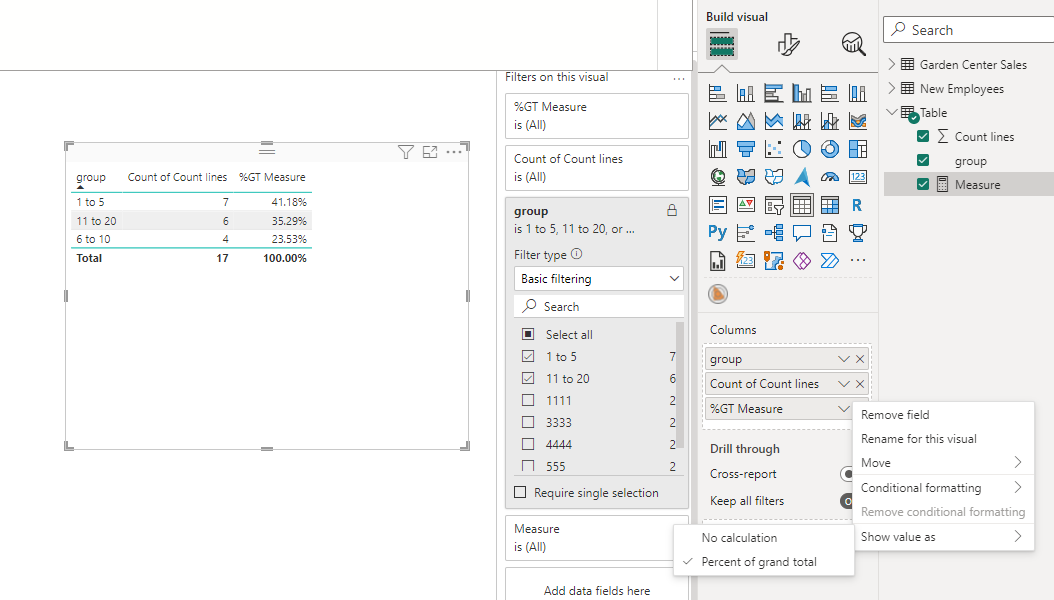Image resolution: width=1054 pixels, height=600 pixels.
Task: Insert a Q&A visual
Action: click(x=801, y=232)
